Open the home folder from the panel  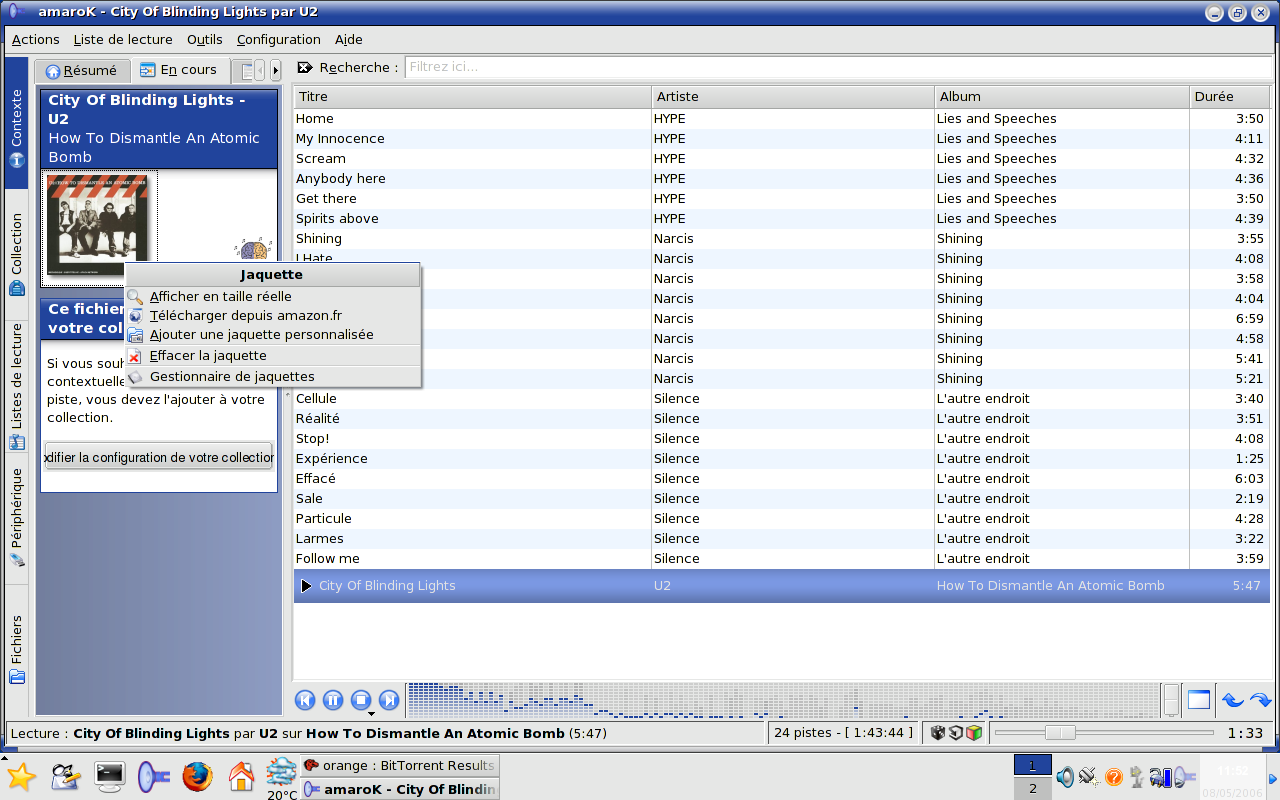coord(241,776)
